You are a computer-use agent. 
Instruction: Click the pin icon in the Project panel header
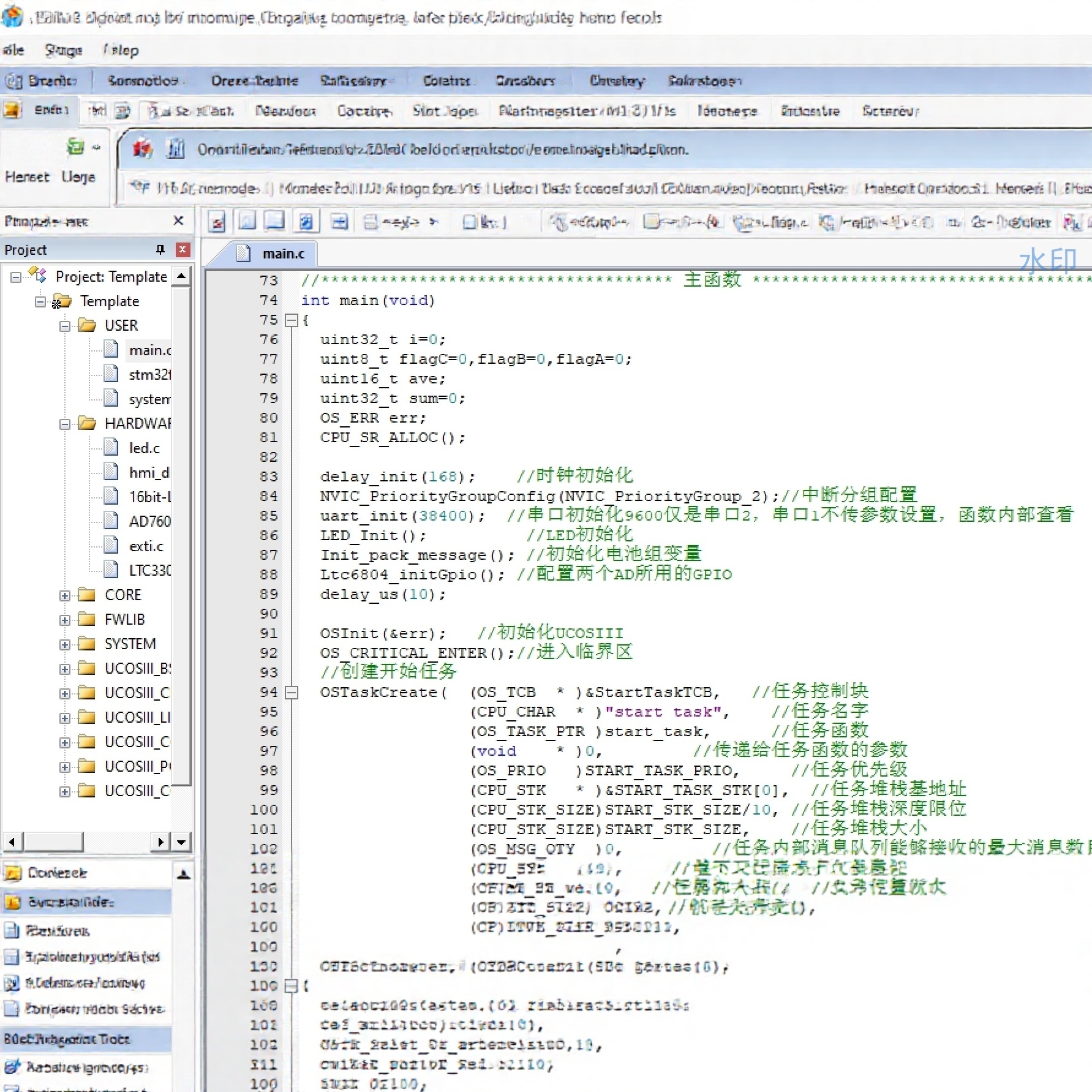click(x=160, y=249)
